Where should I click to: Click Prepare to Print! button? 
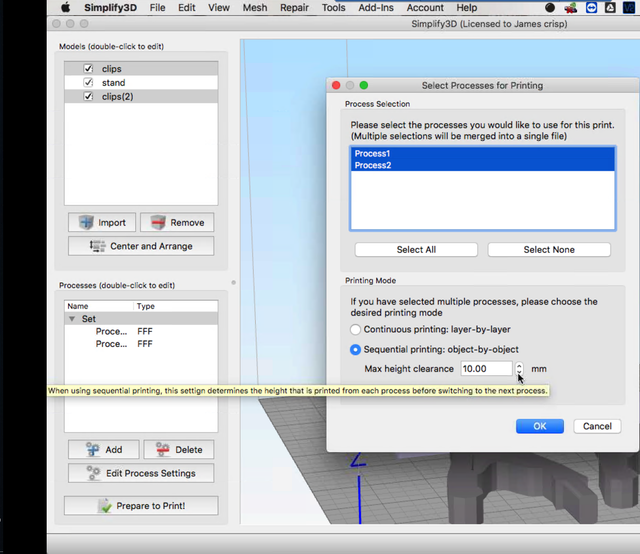[141, 506]
